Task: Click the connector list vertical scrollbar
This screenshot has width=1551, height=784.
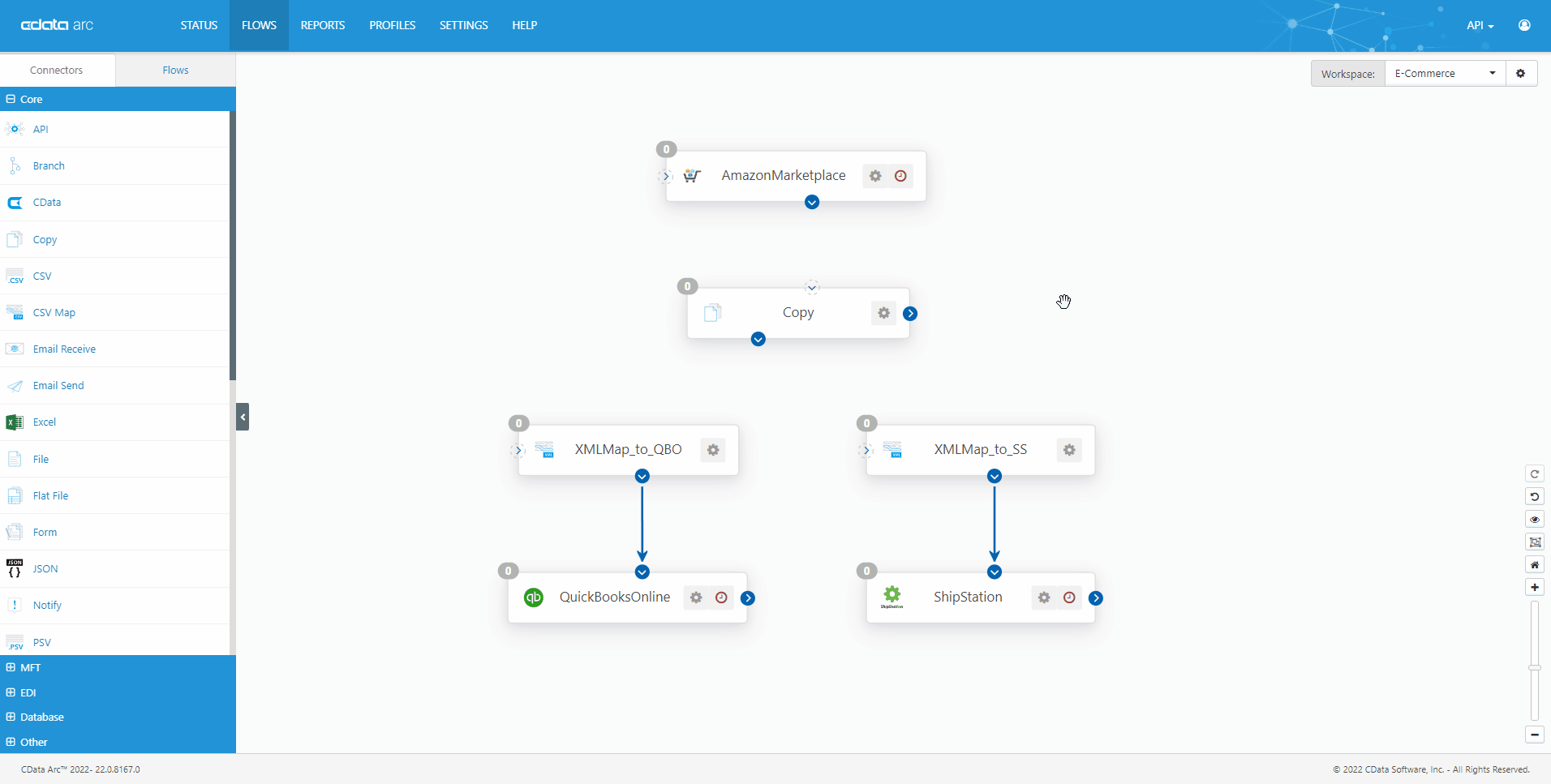Action: [233, 246]
